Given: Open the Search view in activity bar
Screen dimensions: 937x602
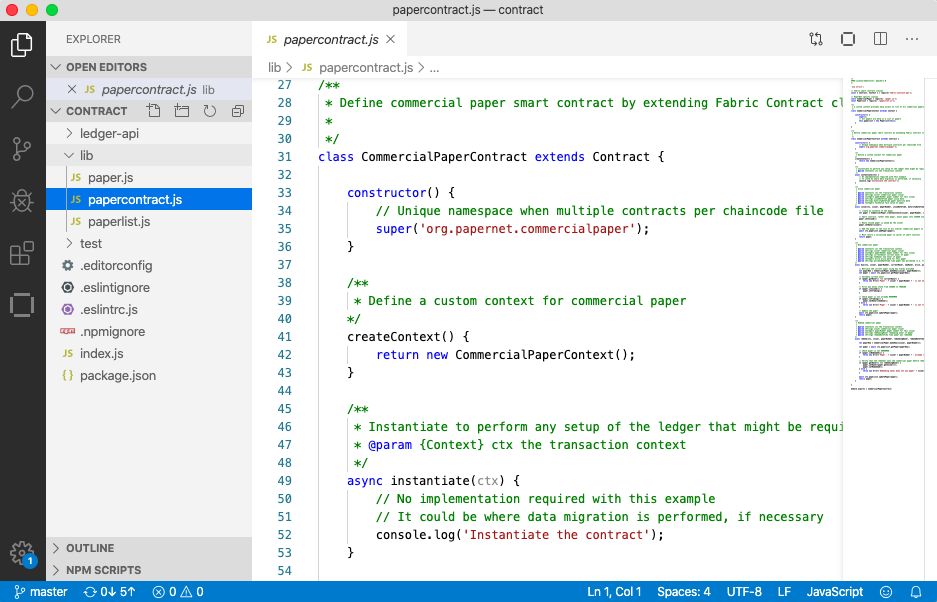Looking at the screenshot, I should point(22,97).
